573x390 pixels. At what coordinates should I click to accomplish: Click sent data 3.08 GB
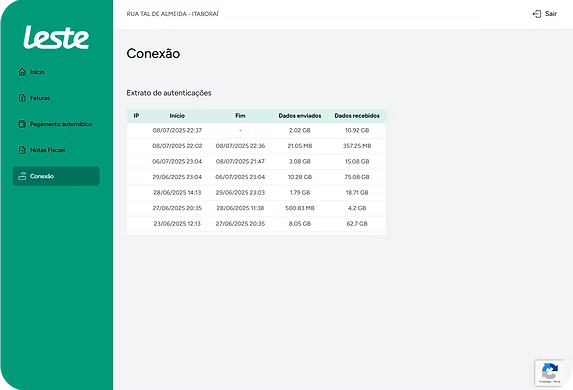click(300, 161)
